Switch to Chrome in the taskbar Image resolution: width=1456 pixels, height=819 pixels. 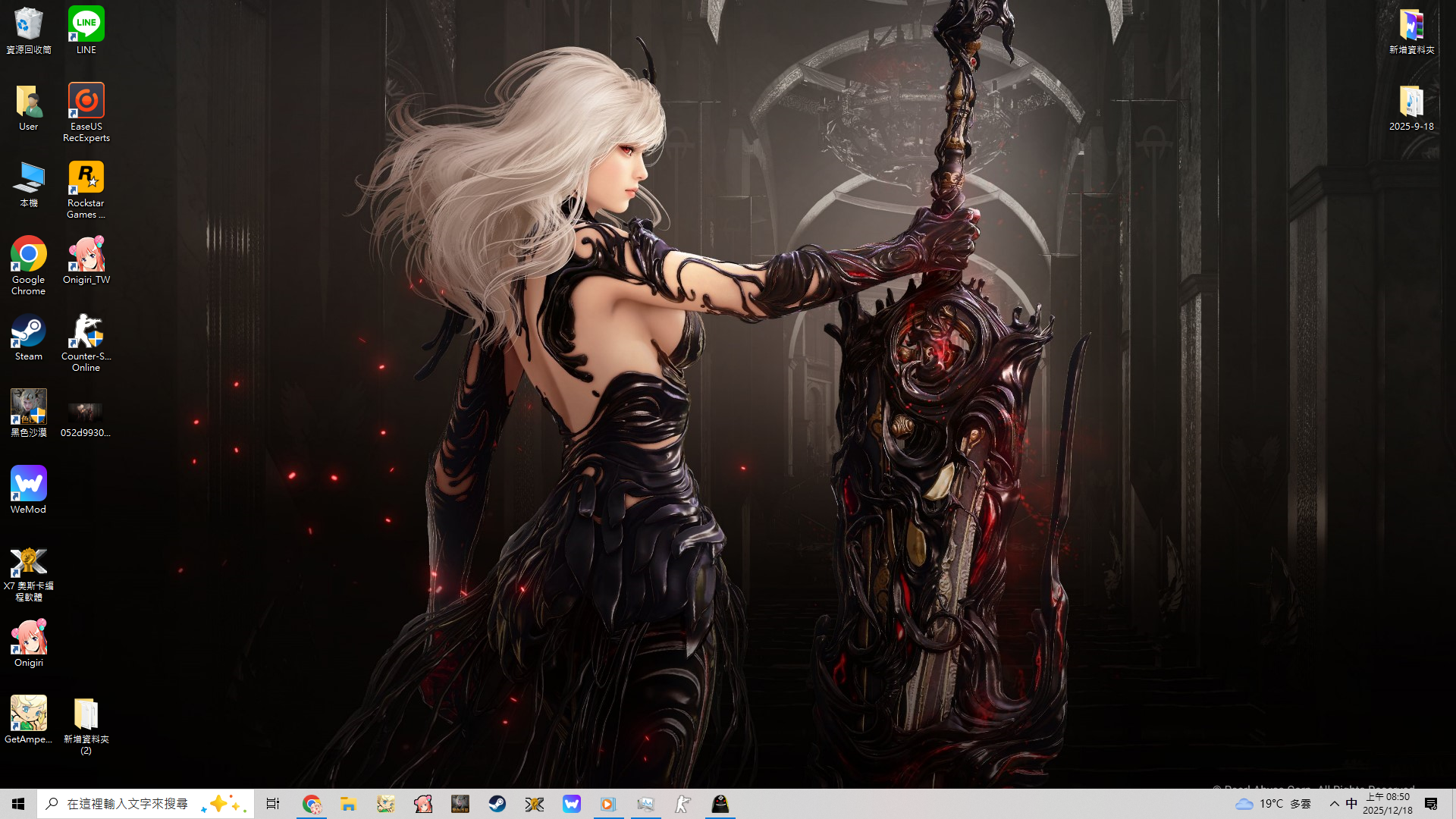[x=312, y=804]
